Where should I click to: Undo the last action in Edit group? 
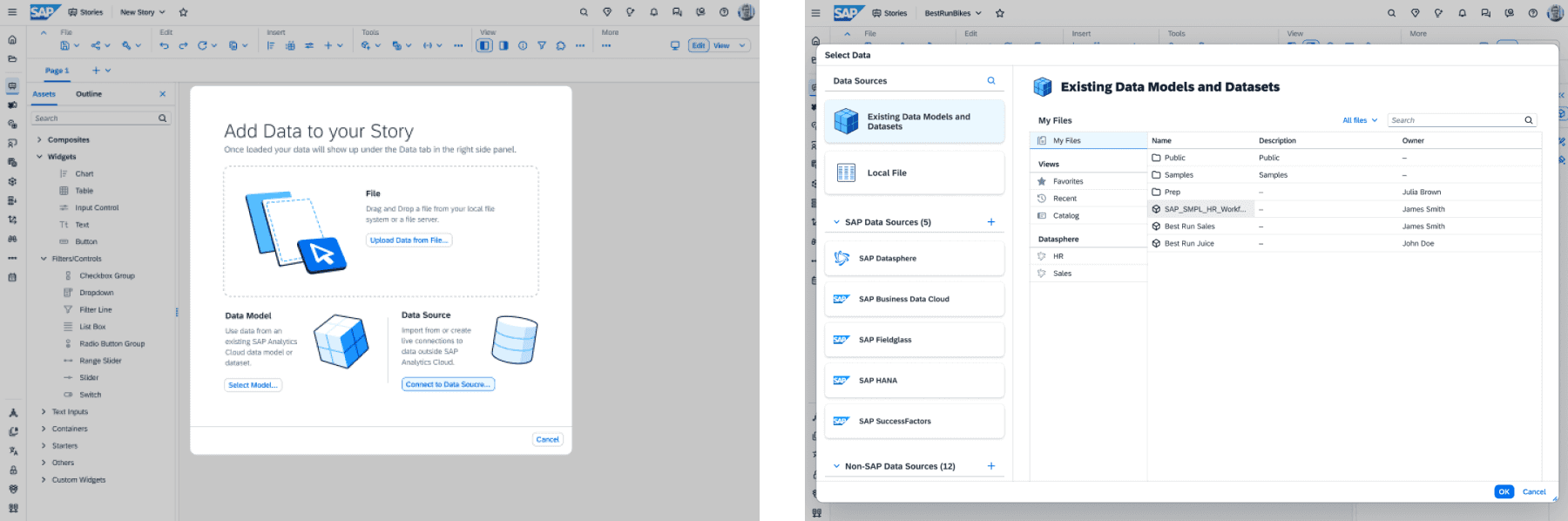pyautogui.click(x=164, y=45)
